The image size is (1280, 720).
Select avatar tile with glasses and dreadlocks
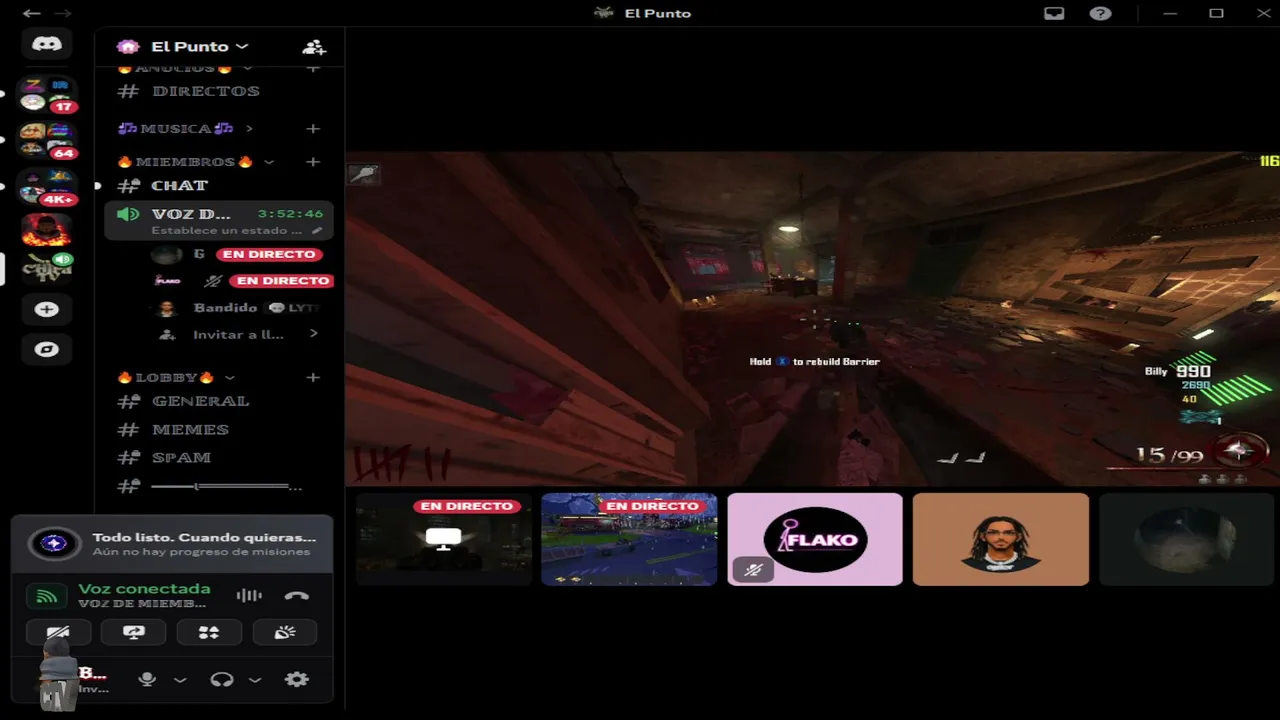point(1001,539)
